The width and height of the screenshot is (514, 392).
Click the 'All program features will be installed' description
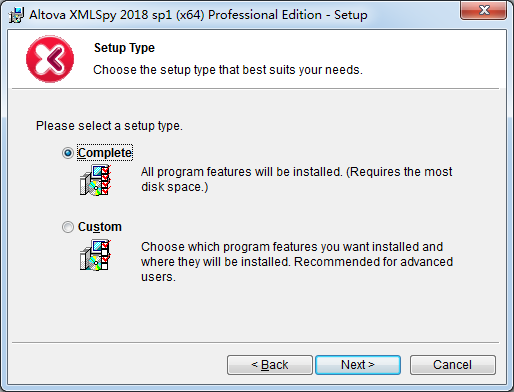click(297, 179)
